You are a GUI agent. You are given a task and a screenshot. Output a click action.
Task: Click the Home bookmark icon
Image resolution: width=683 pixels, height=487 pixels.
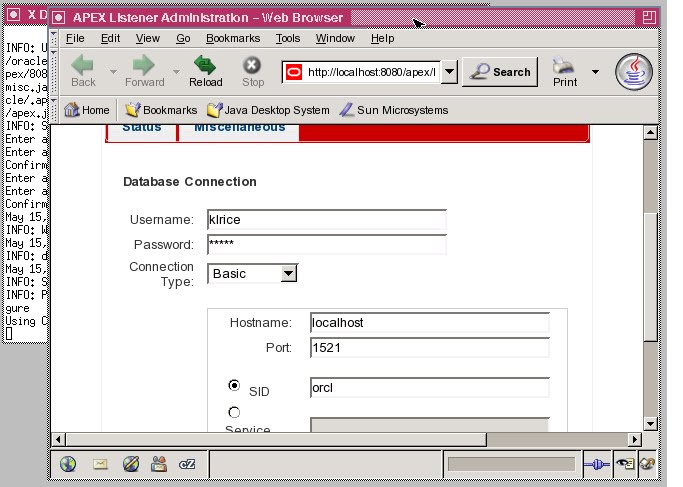click(x=72, y=110)
